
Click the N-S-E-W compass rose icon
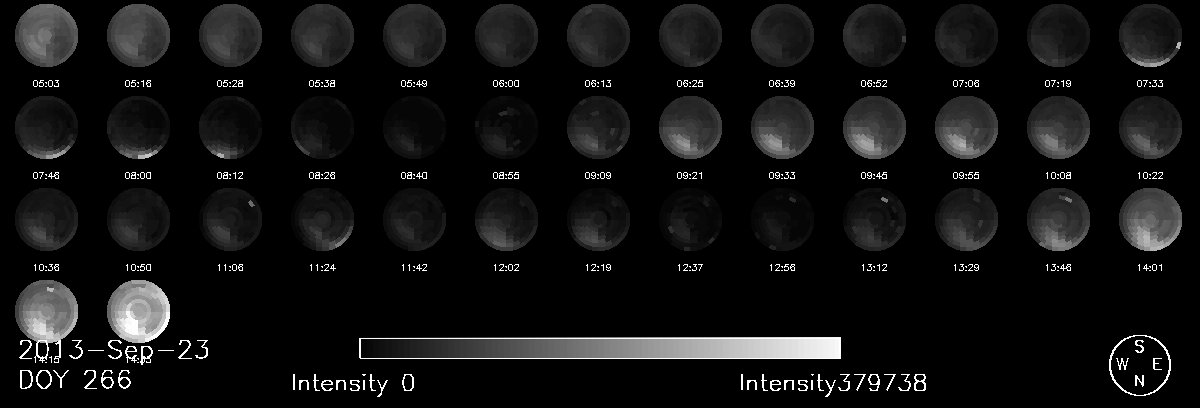[1140, 365]
